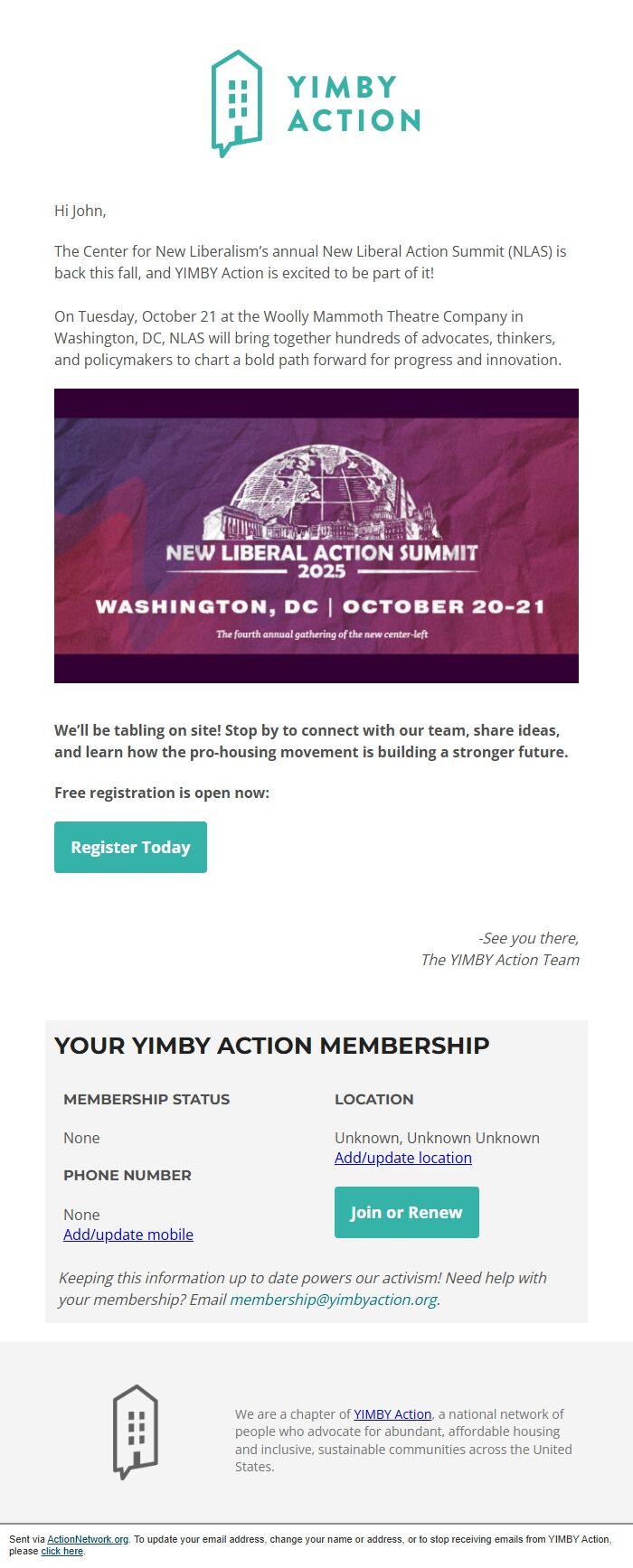Click the 'Hi John,' greeting text
The image size is (633, 1568).
pyautogui.click(x=80, y=211)
